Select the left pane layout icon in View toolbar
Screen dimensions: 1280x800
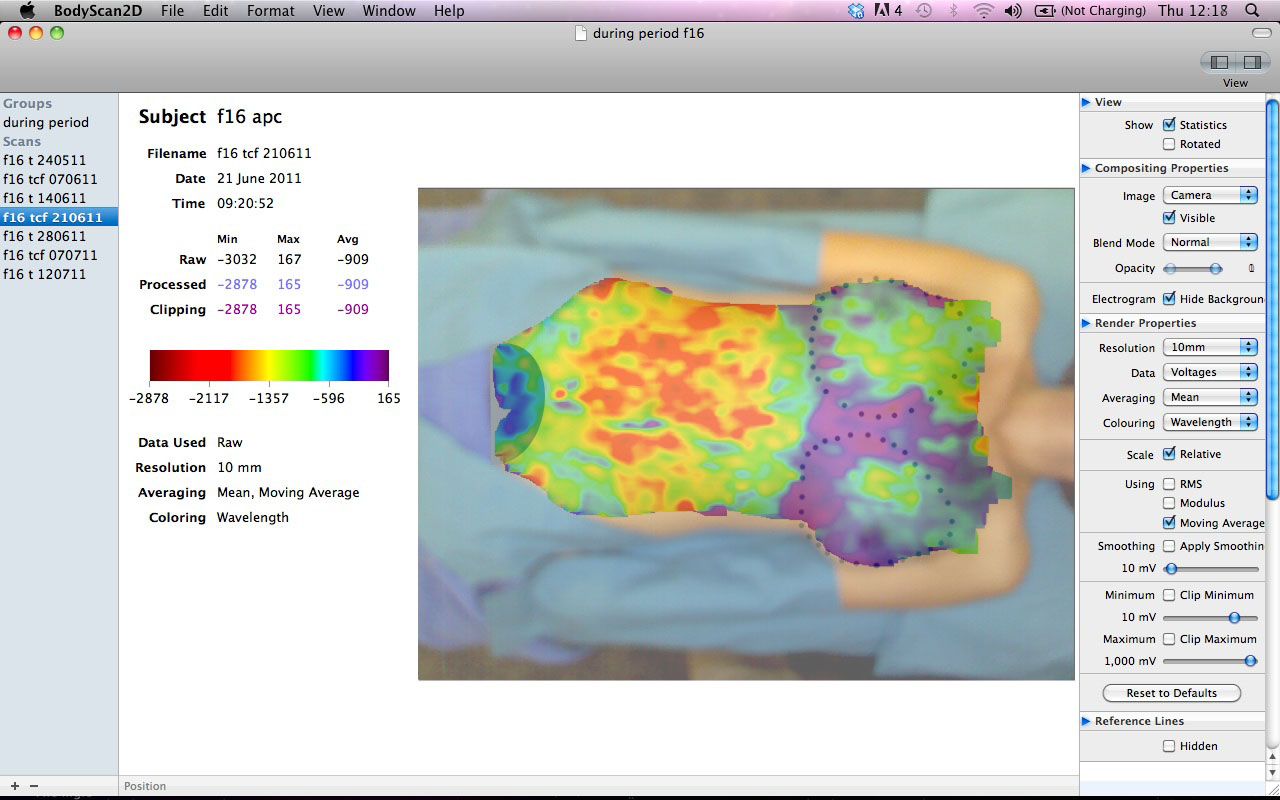(1219, 62)
